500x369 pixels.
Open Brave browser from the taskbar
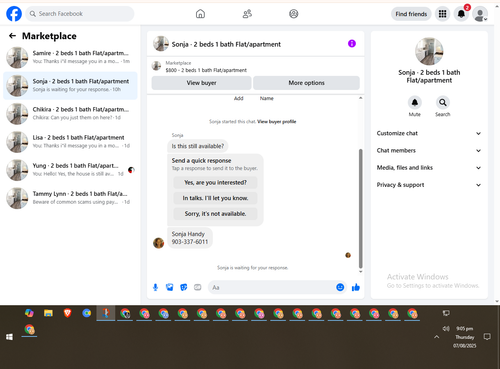click(67, 313)
